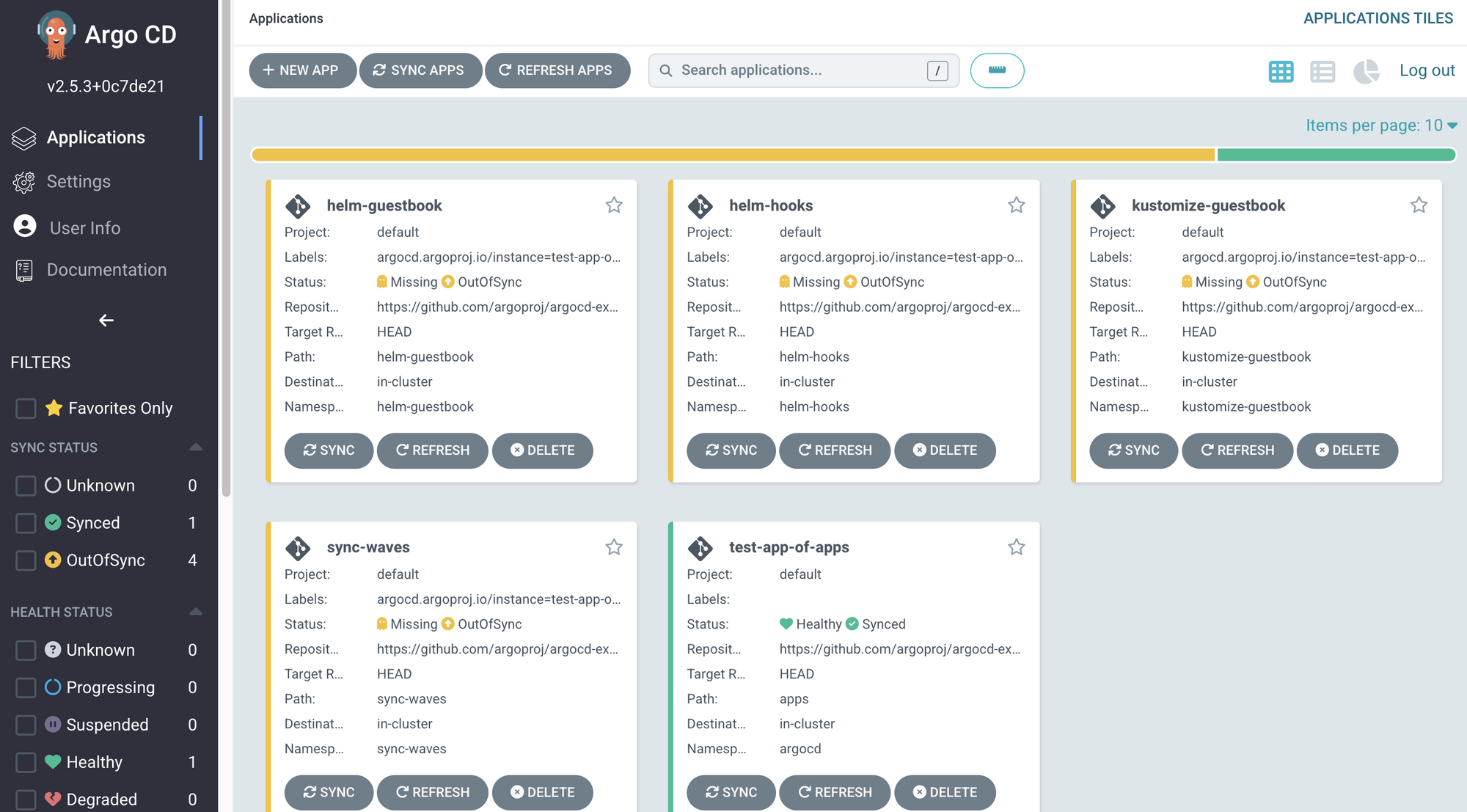Go to User Info page
The width and height of the screenshot is (1467, 812).
(84, 228)
